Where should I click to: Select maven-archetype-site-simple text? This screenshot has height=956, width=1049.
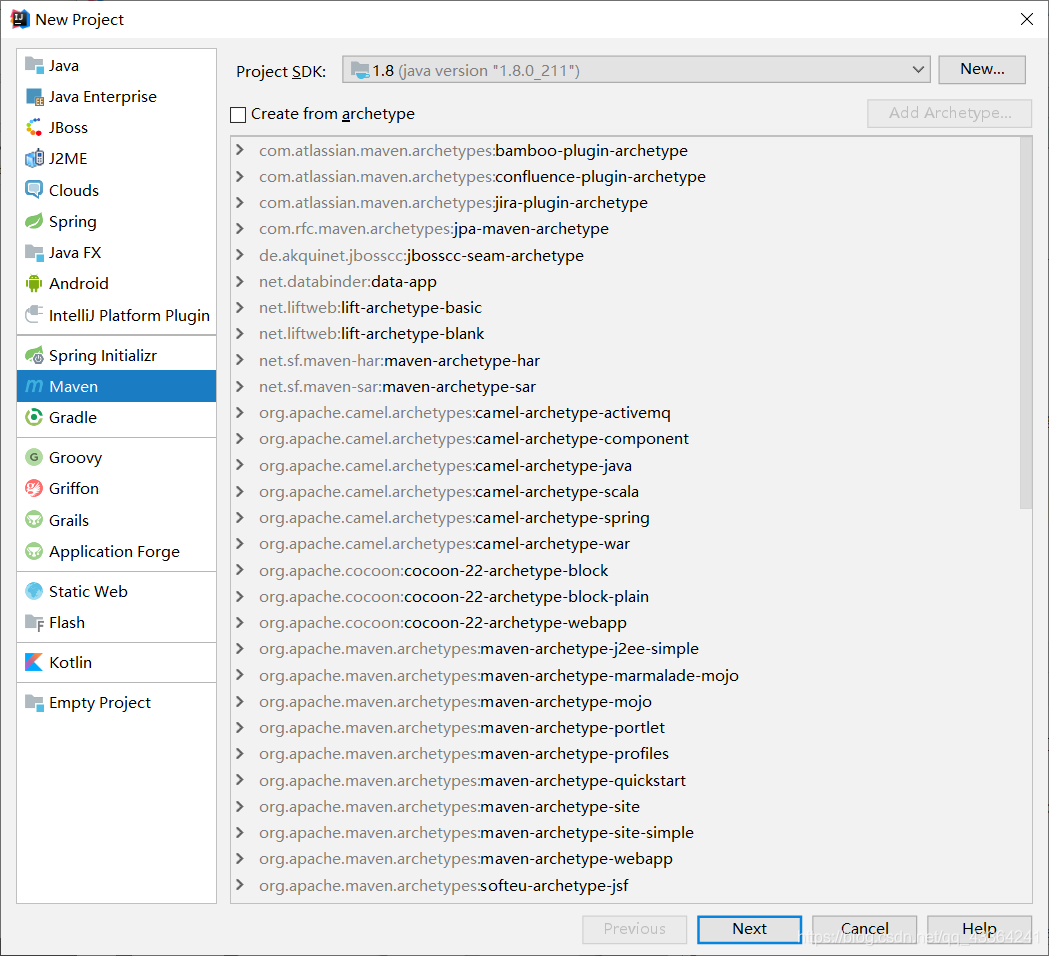click(587, 833)
